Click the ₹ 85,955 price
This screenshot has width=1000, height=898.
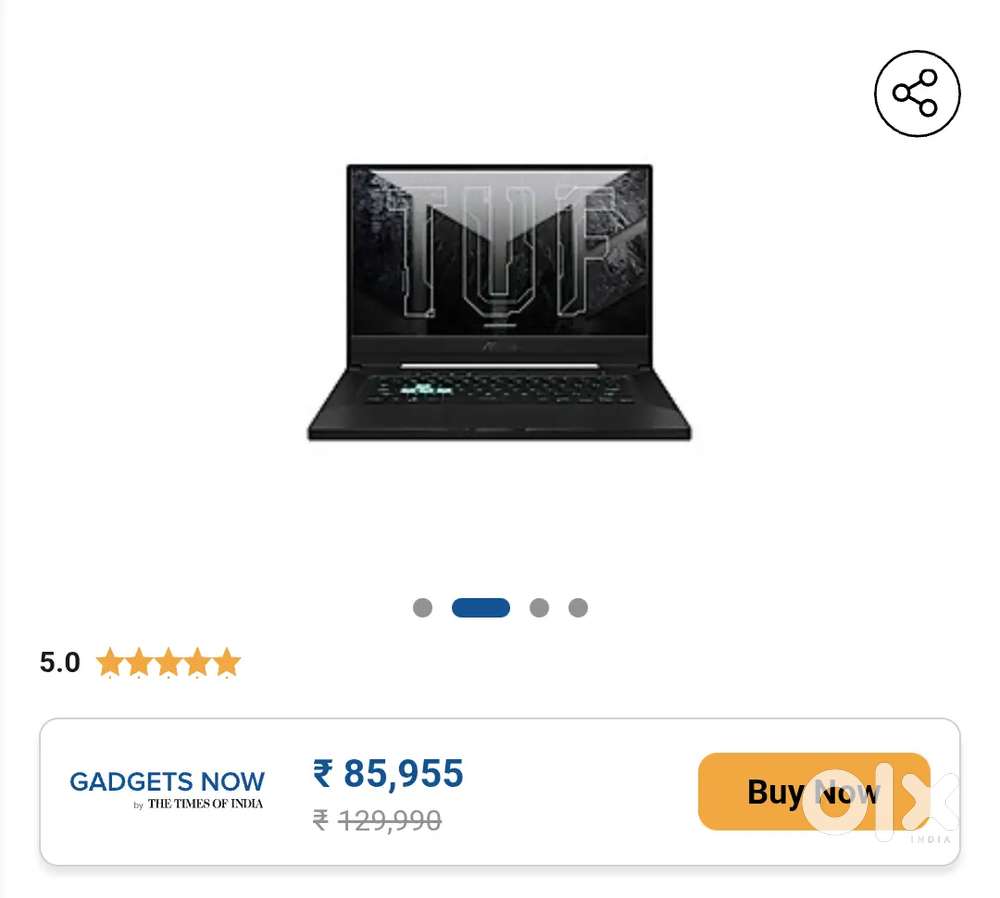pyautogui.click(x=388, y=774)
